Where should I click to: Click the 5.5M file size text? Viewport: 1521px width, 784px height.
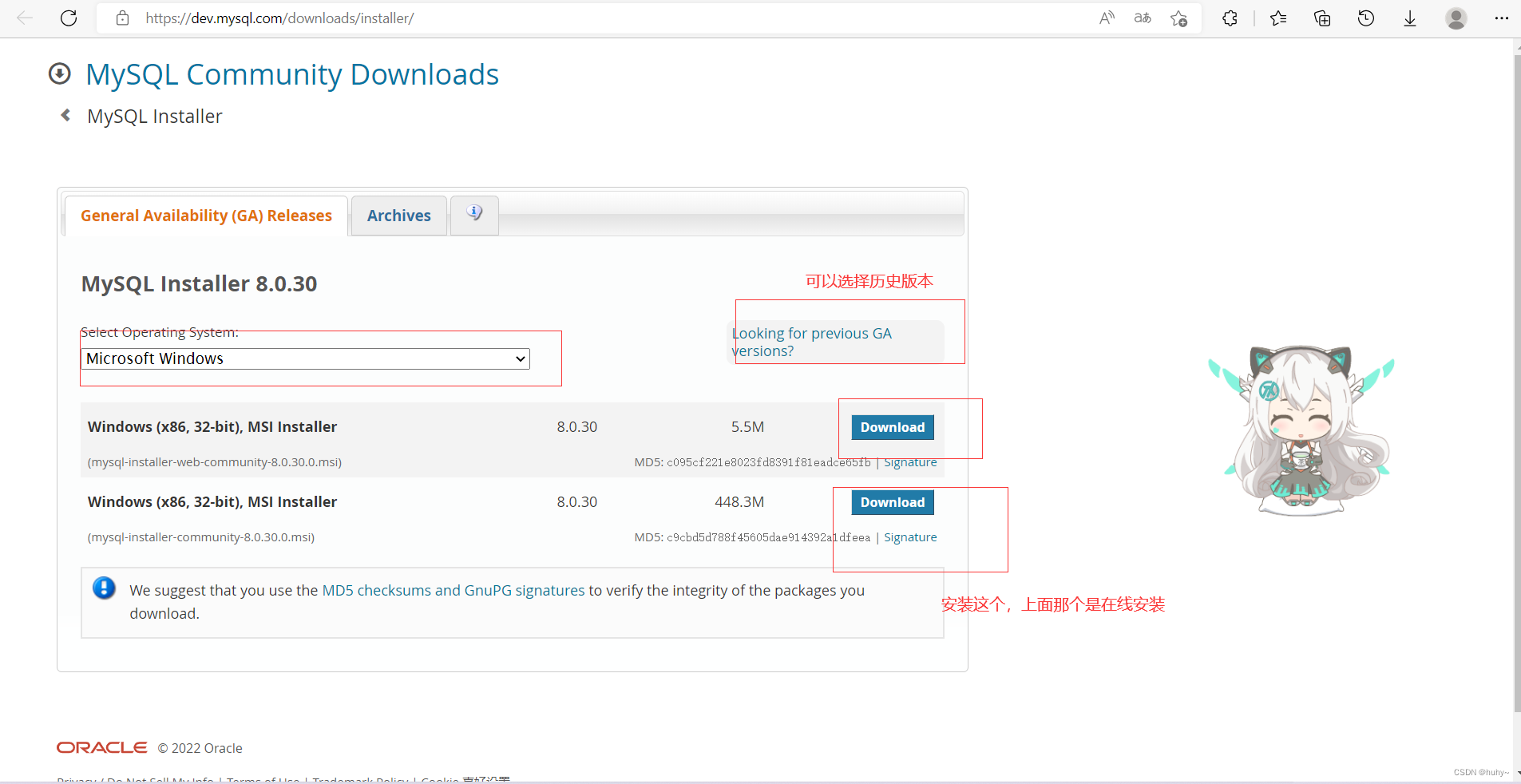pos(747,427)
